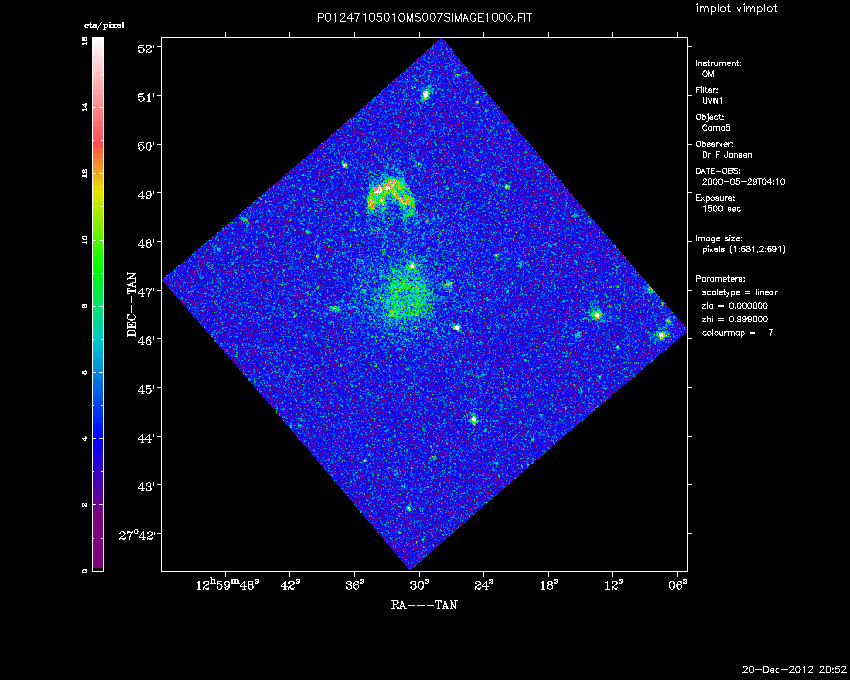Click the bright red arc-shaped galaxy in the image
This screenshot has width=850, height=680.
[x=391, y=195]
